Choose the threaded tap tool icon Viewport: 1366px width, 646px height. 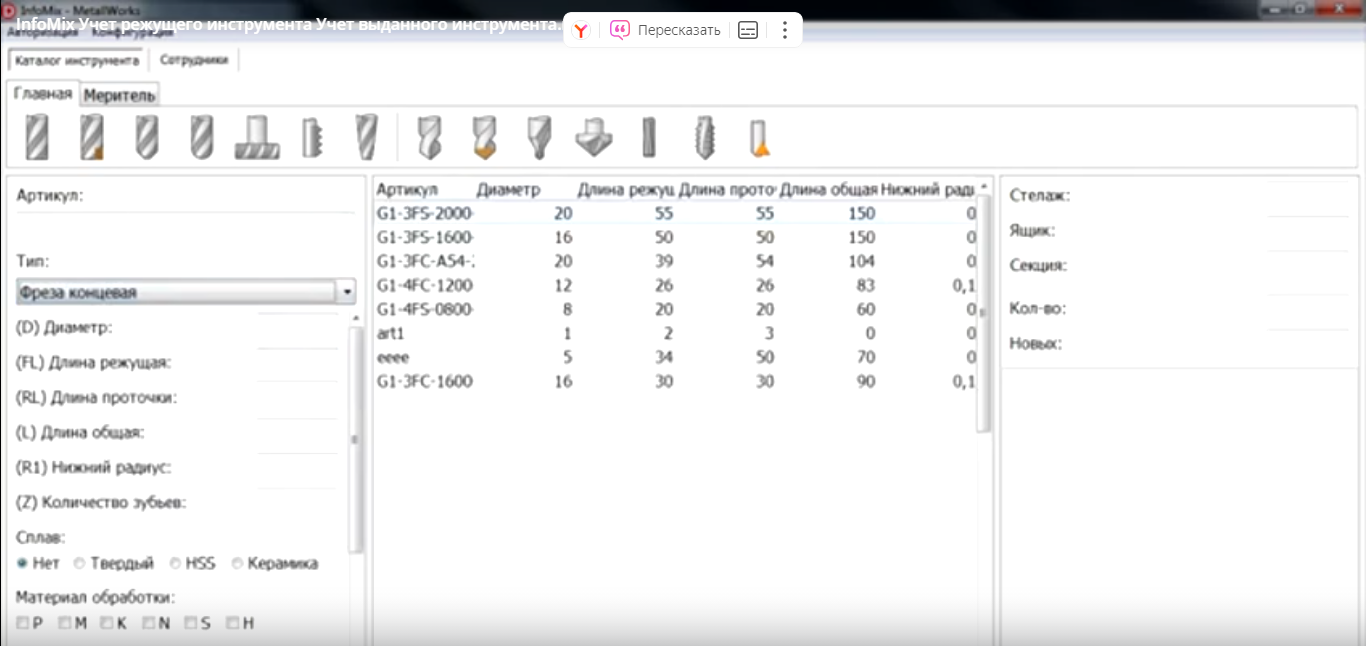(704, 137)
